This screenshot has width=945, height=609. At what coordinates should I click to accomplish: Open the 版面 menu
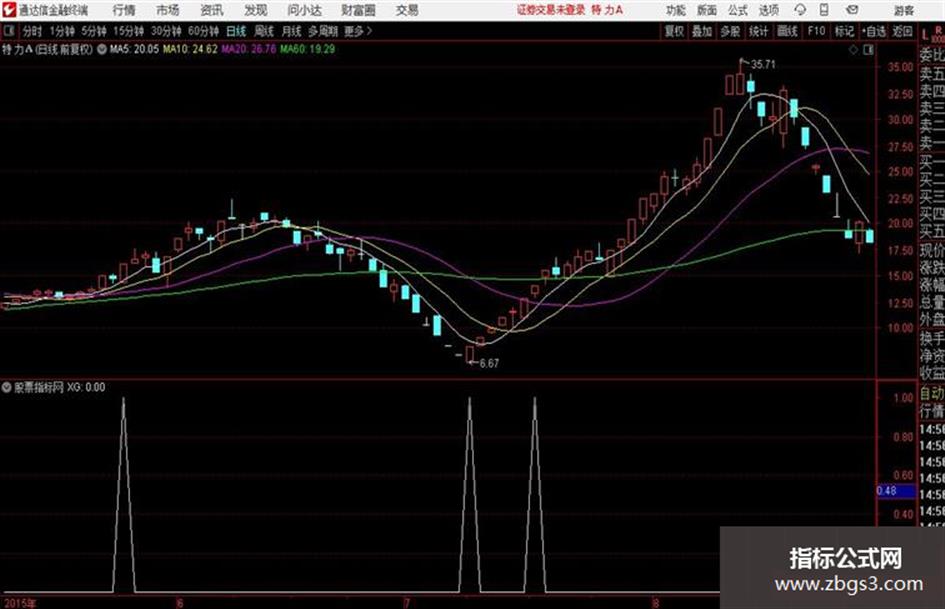point(707,10)
